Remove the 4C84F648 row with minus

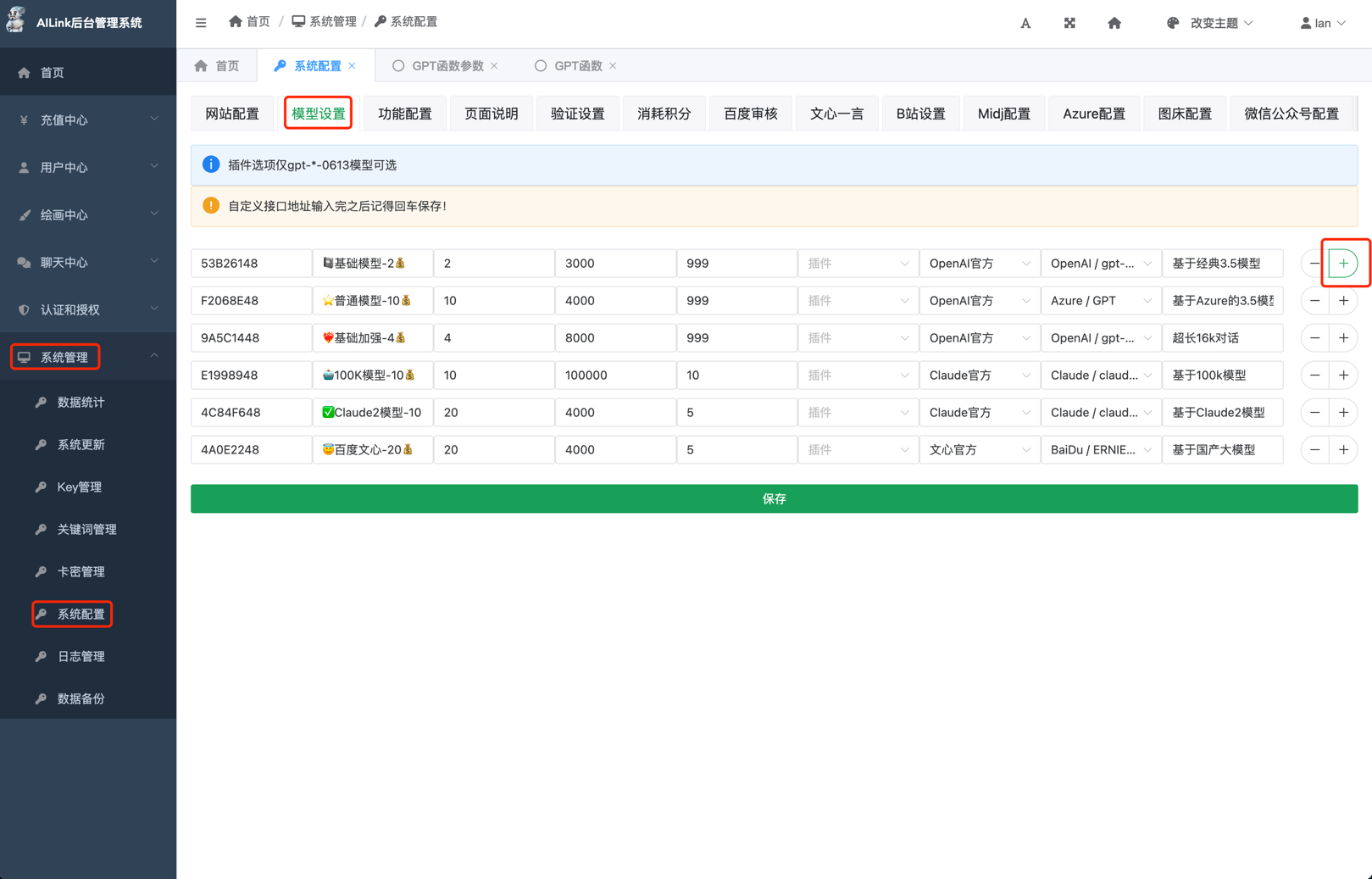click(1314, 413)
